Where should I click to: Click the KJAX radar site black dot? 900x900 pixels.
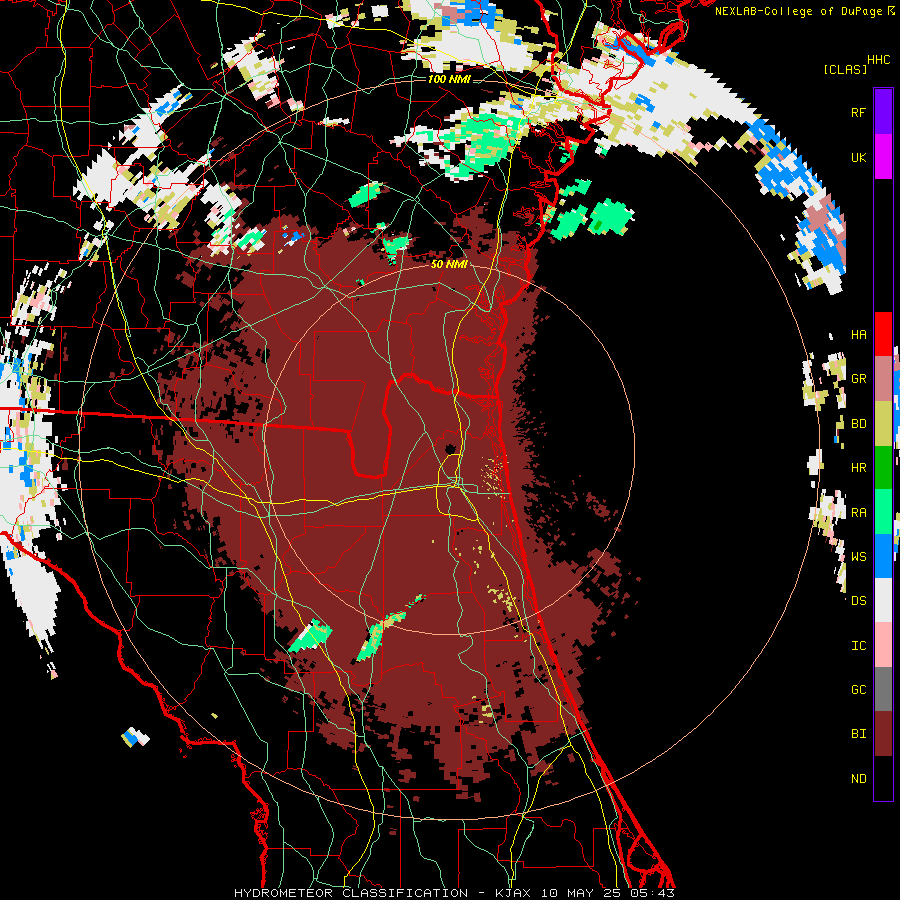[449, 448]
